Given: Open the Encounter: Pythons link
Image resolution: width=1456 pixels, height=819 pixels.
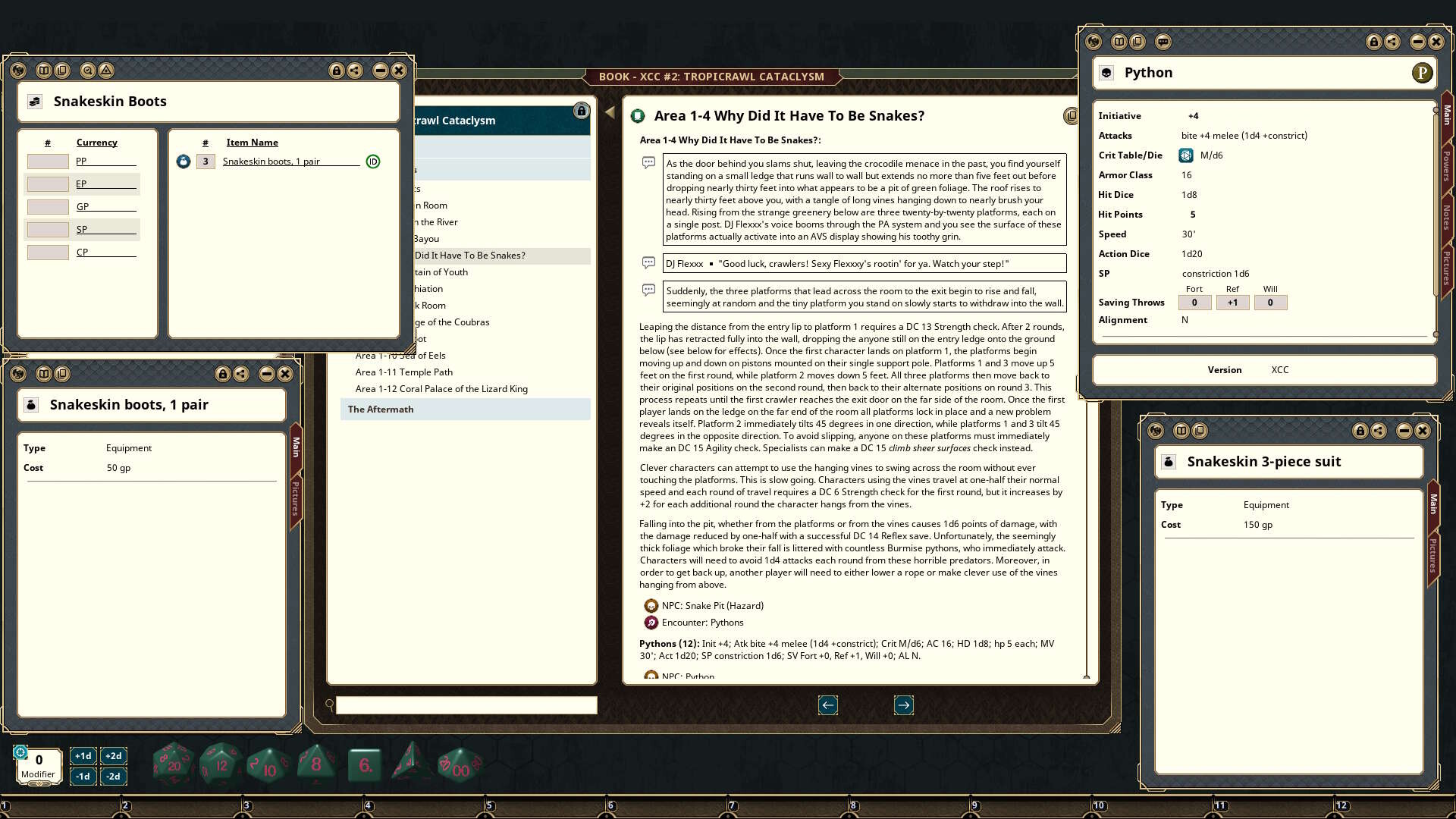Looking at the screenshot, I should click(x=702, y=622).
